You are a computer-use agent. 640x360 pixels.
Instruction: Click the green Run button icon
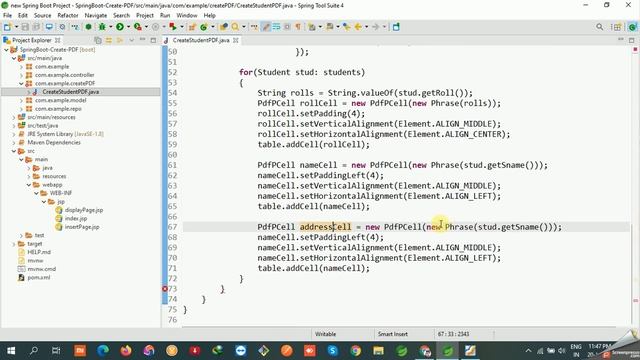pos(120,27)
